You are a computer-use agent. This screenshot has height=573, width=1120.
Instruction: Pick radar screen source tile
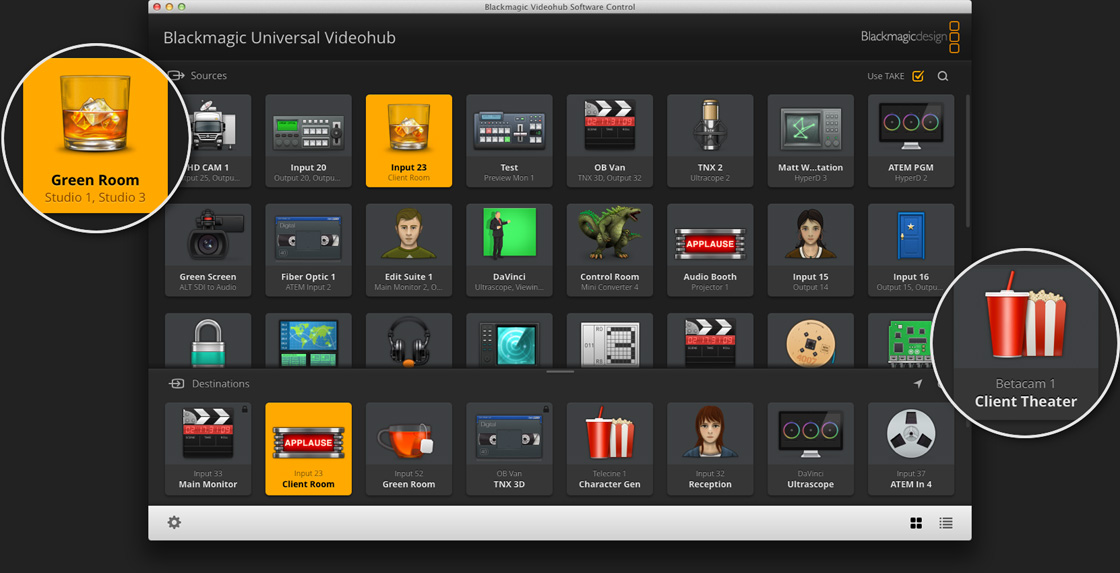point(509,340)
